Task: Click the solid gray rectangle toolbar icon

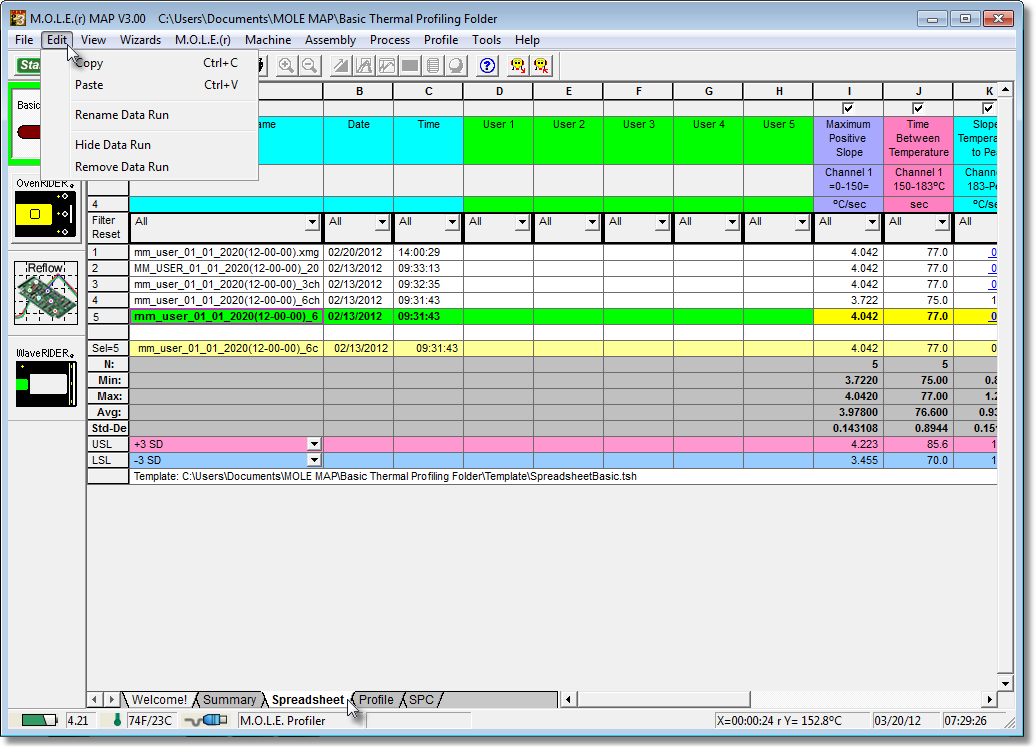Action: 410,65
